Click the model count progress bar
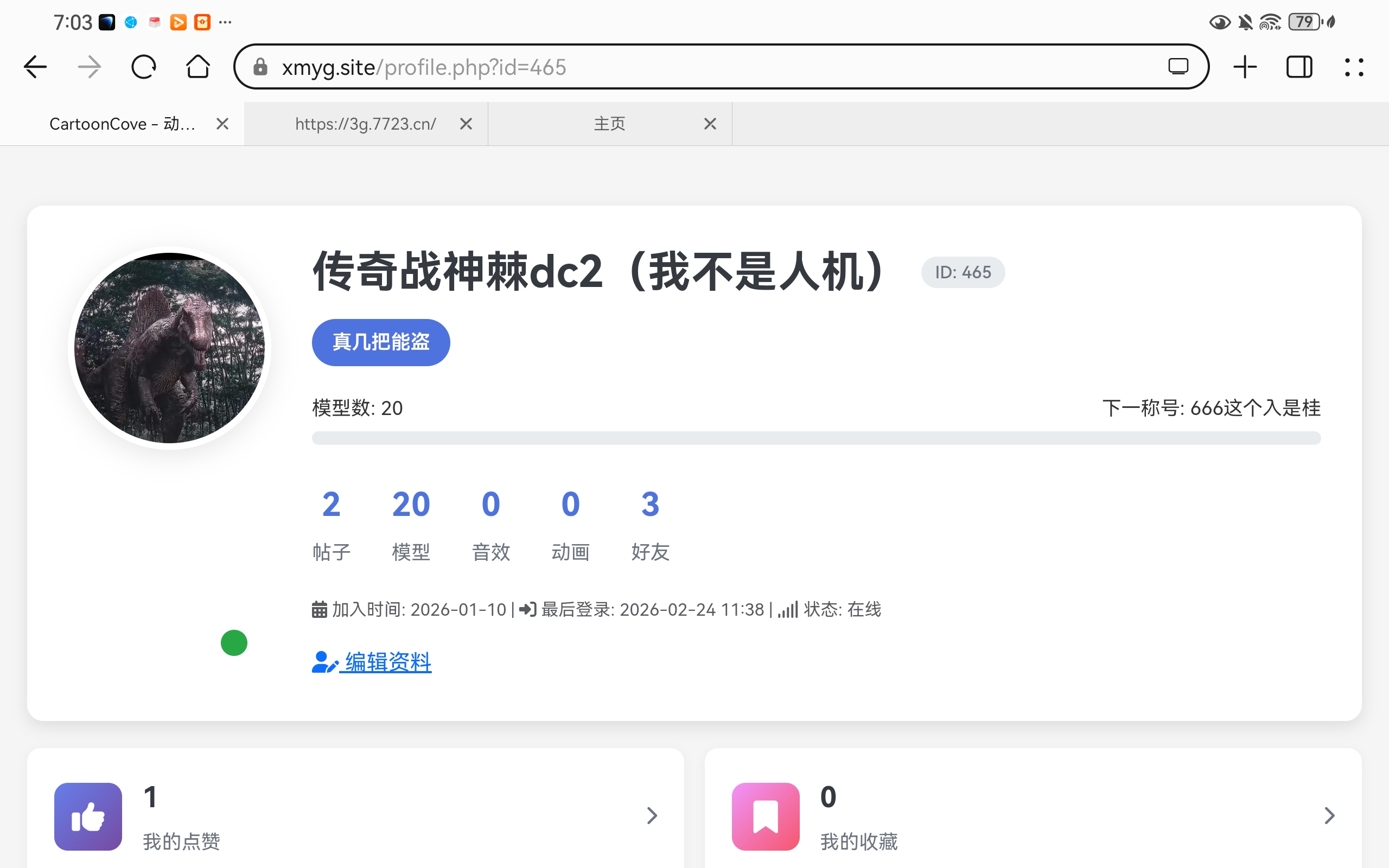Screen dimensions: 1389x868 pos(815,438)
